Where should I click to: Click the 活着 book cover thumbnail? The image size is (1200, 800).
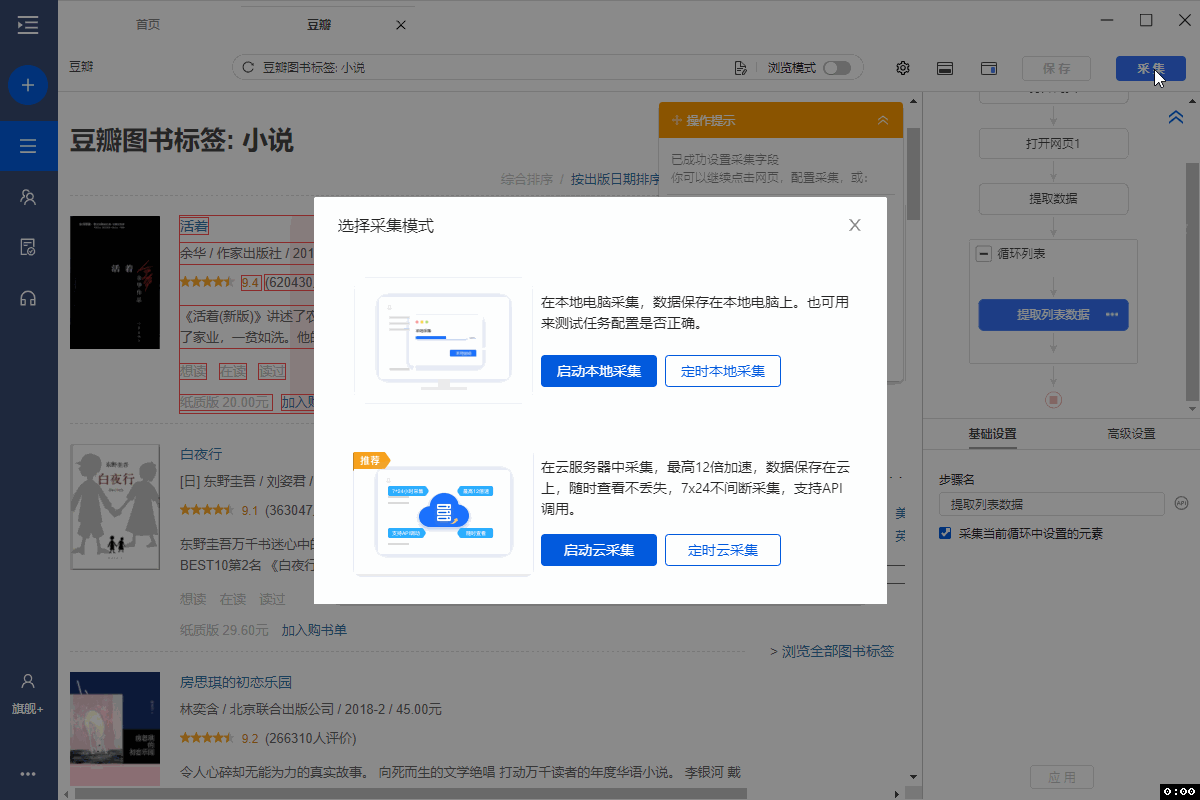pos(115,282)
